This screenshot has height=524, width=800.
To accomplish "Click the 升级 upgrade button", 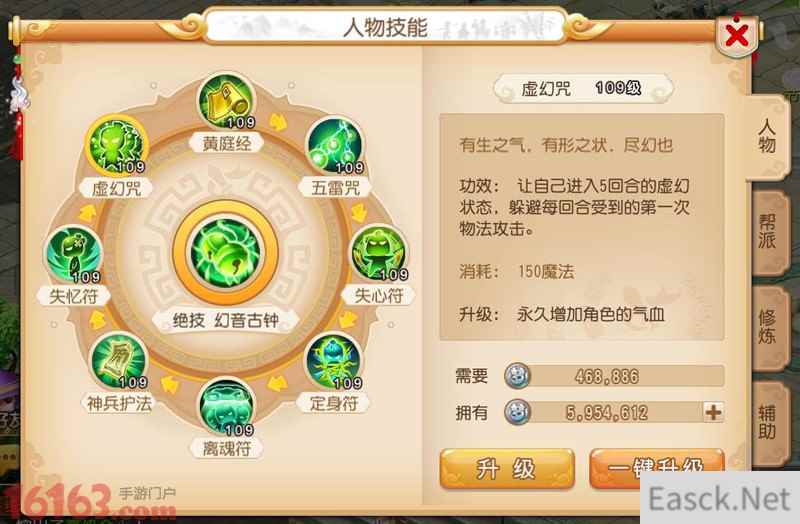I will (x=507, y=468).
